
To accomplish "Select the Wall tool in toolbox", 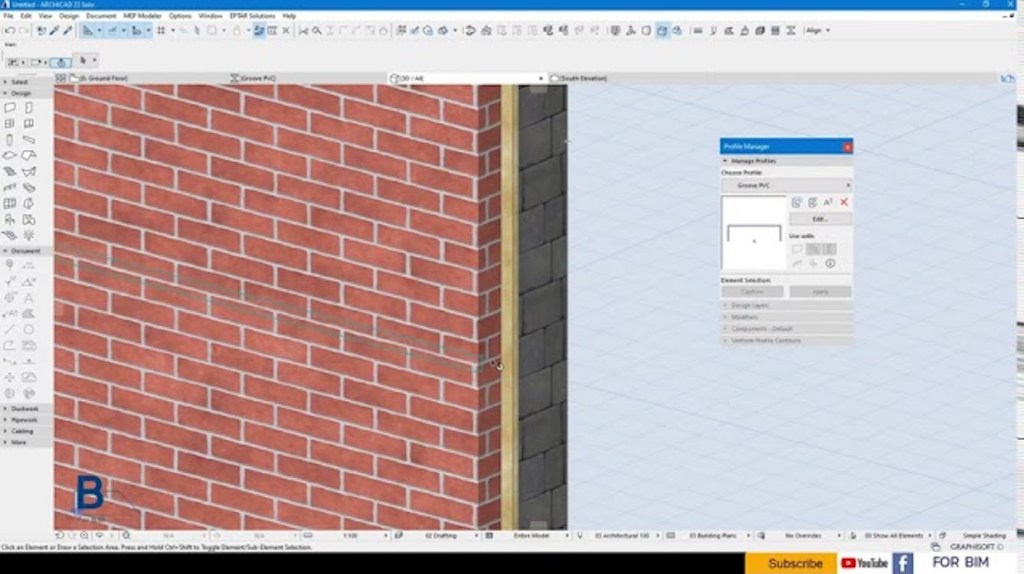I will [10, 108].
